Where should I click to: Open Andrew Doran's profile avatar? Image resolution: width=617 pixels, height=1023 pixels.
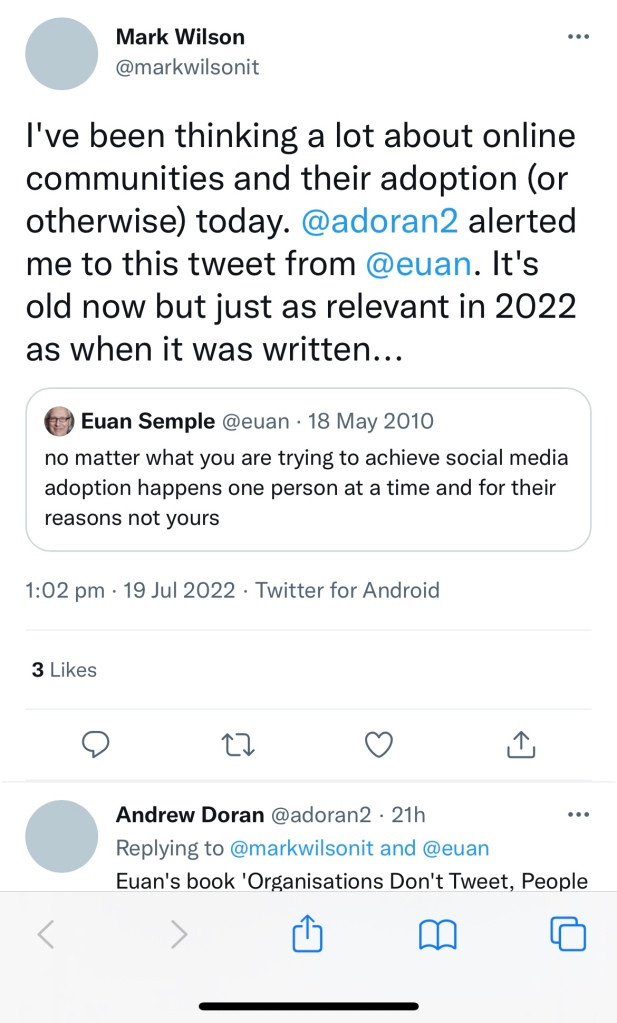pos(62,836)
